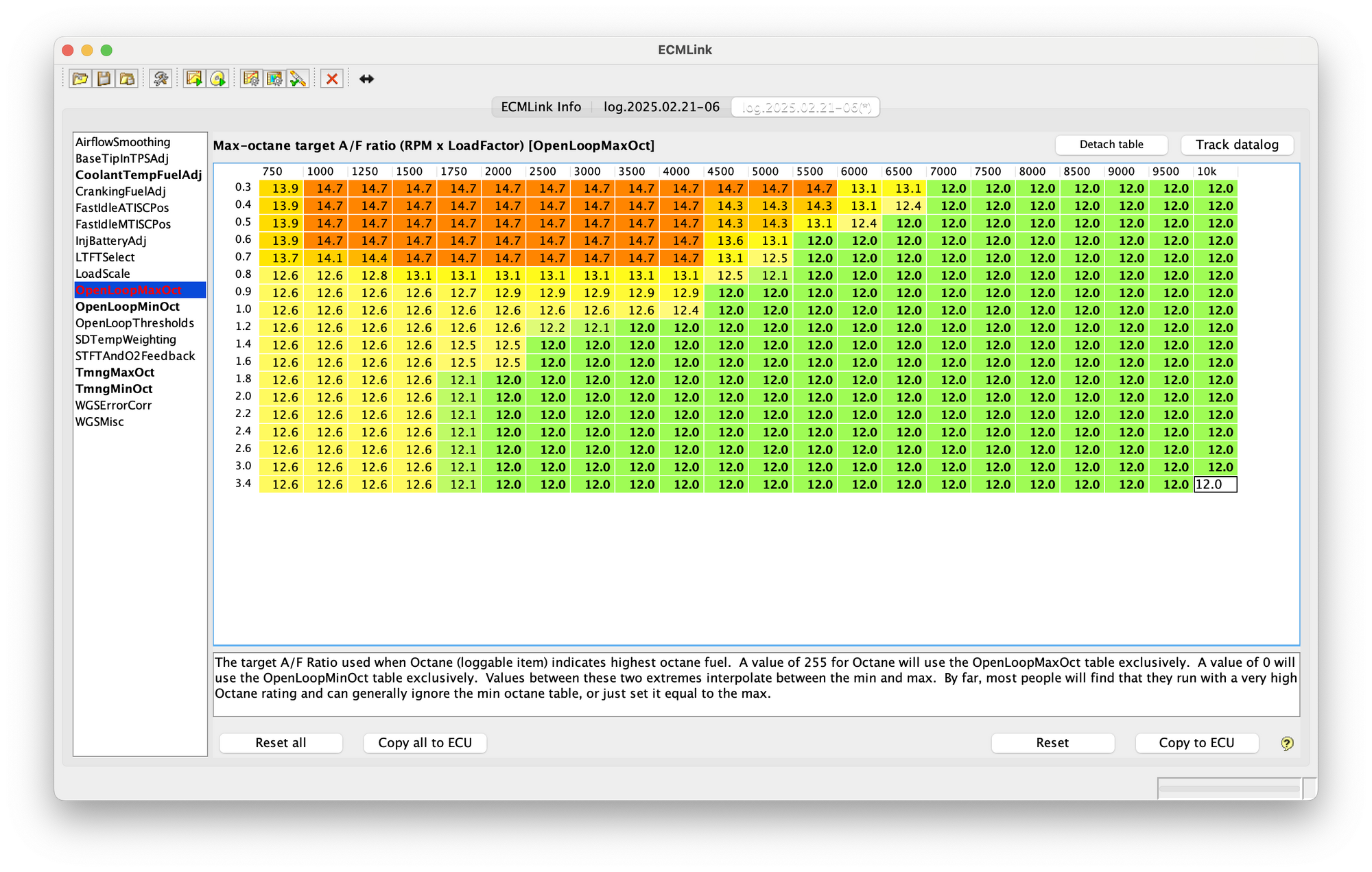Click the Reset button
Viewport: 1372px width, 872px height.
(x=1052, y=743)
